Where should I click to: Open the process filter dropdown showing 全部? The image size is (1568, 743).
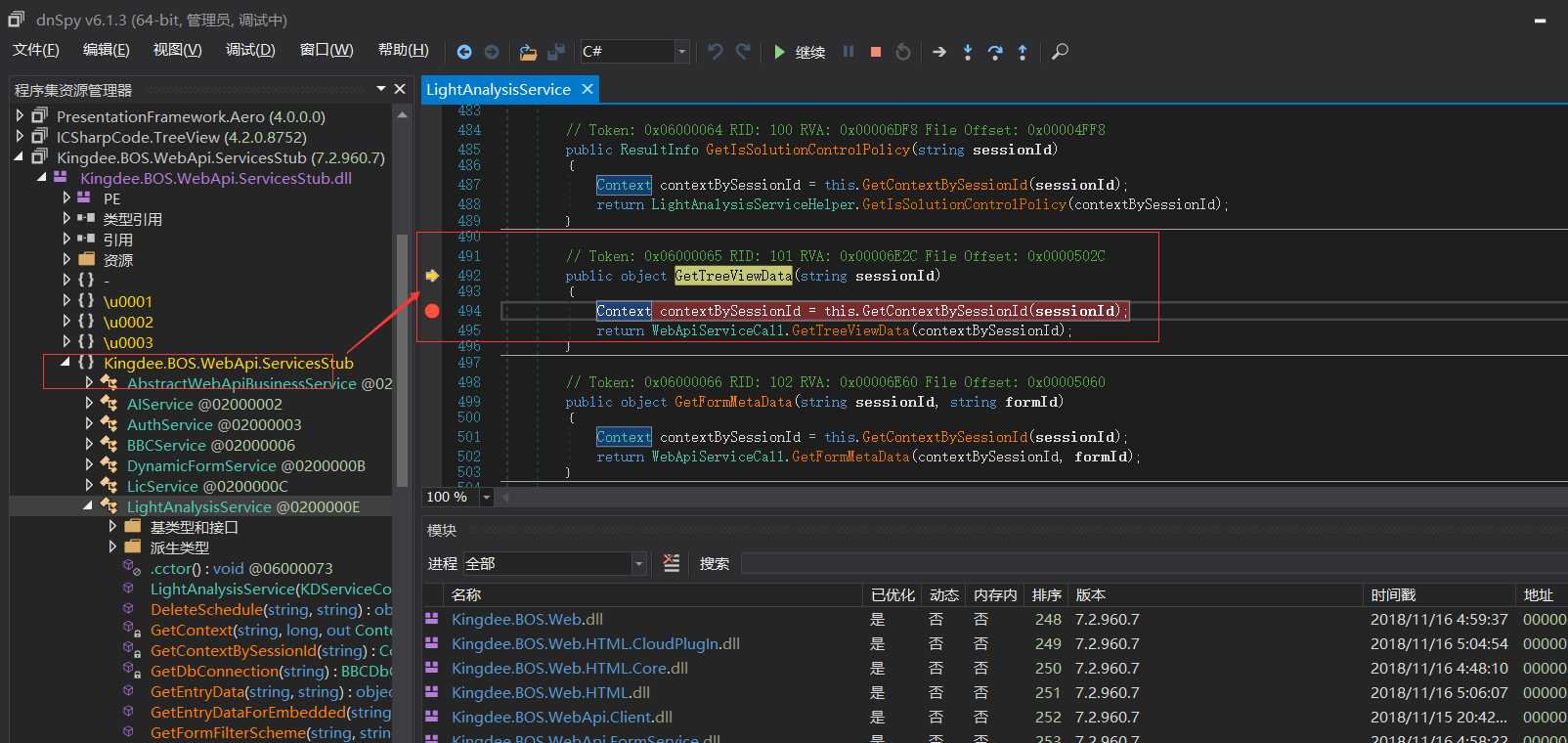click(638, 564)
